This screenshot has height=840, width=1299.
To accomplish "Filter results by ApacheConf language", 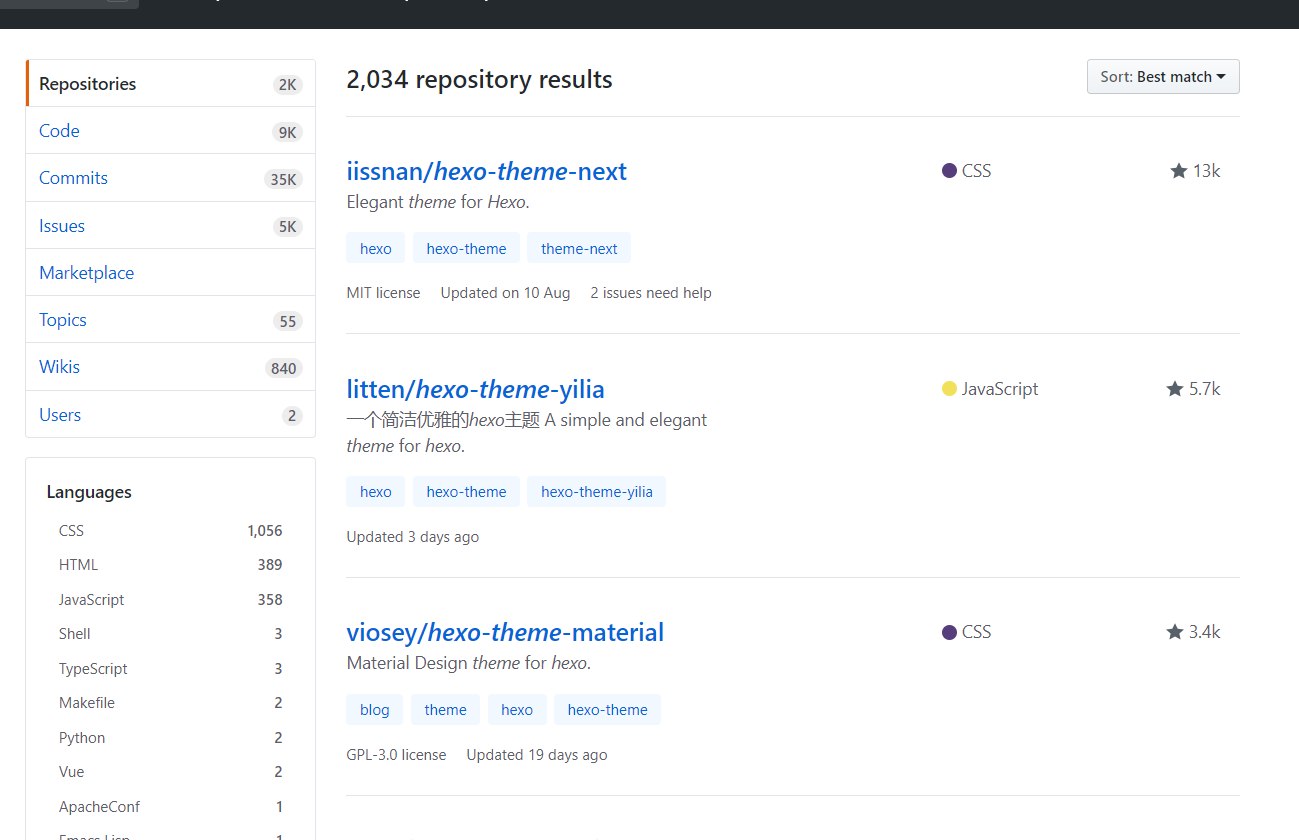I will coord(171,807).
